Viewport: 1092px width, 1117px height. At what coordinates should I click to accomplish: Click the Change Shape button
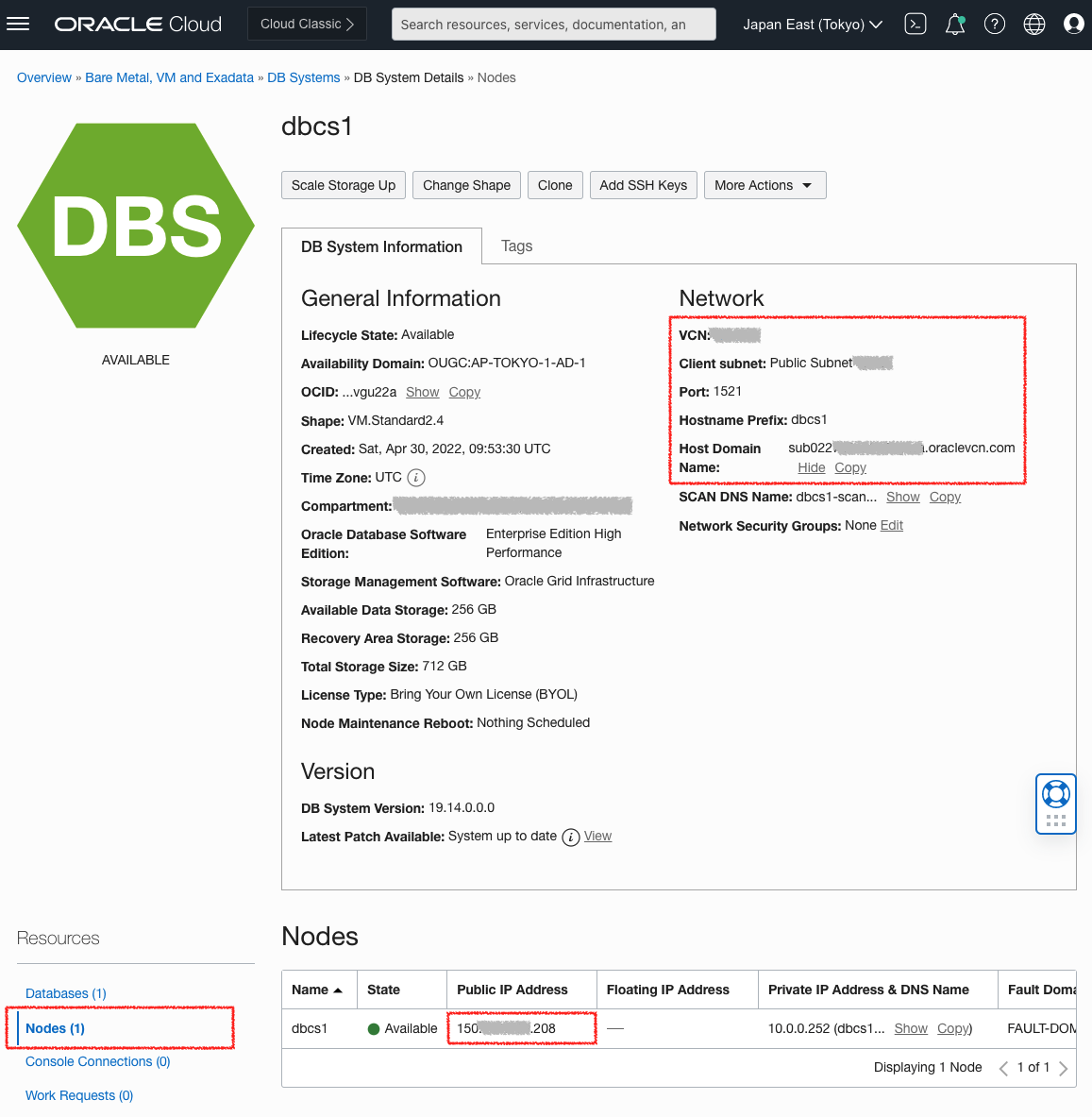(x=466, y=185)
